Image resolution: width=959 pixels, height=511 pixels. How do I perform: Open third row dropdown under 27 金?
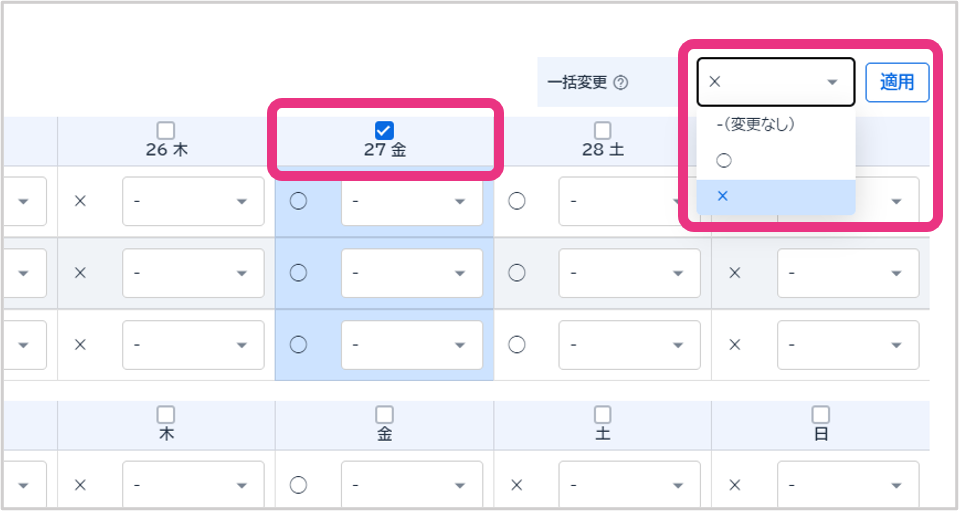click(411, 344)
